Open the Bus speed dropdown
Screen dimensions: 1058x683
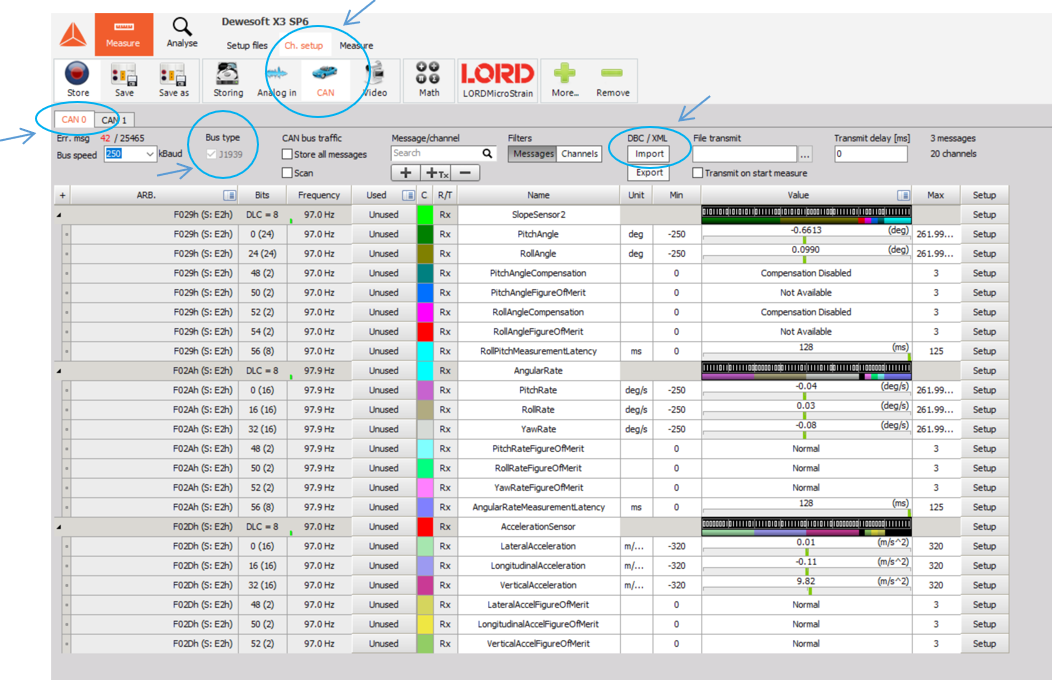coord(149,154)
